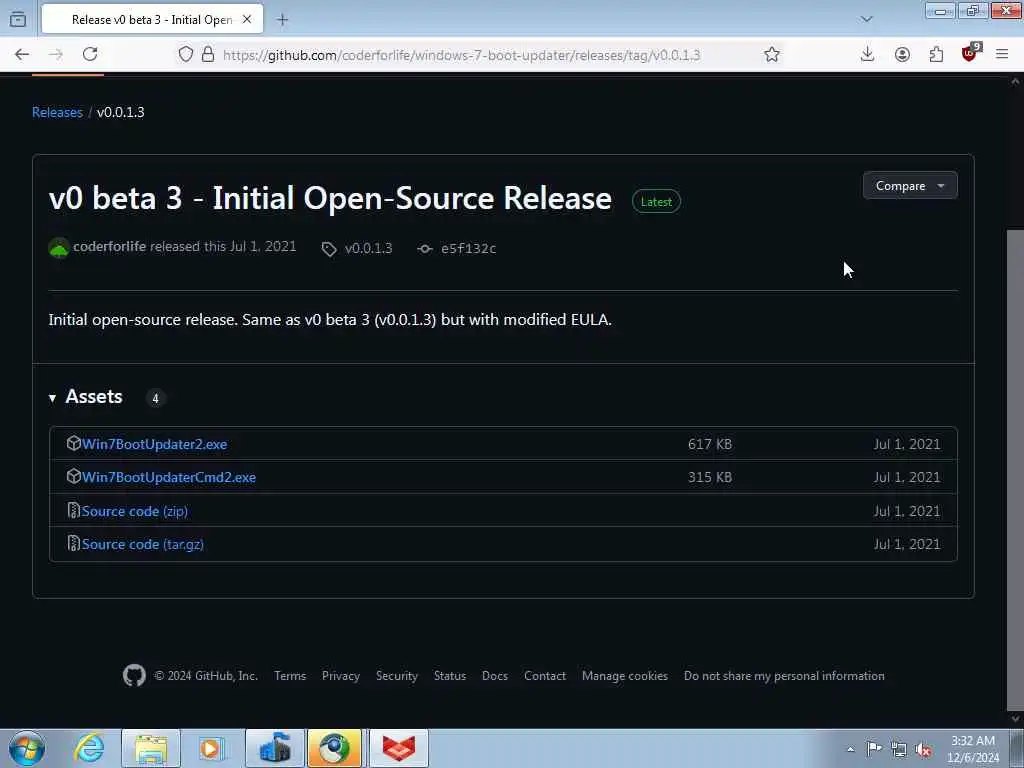Click the network tray icon
The image size is (1024, 768).
(x=899, y=749)
